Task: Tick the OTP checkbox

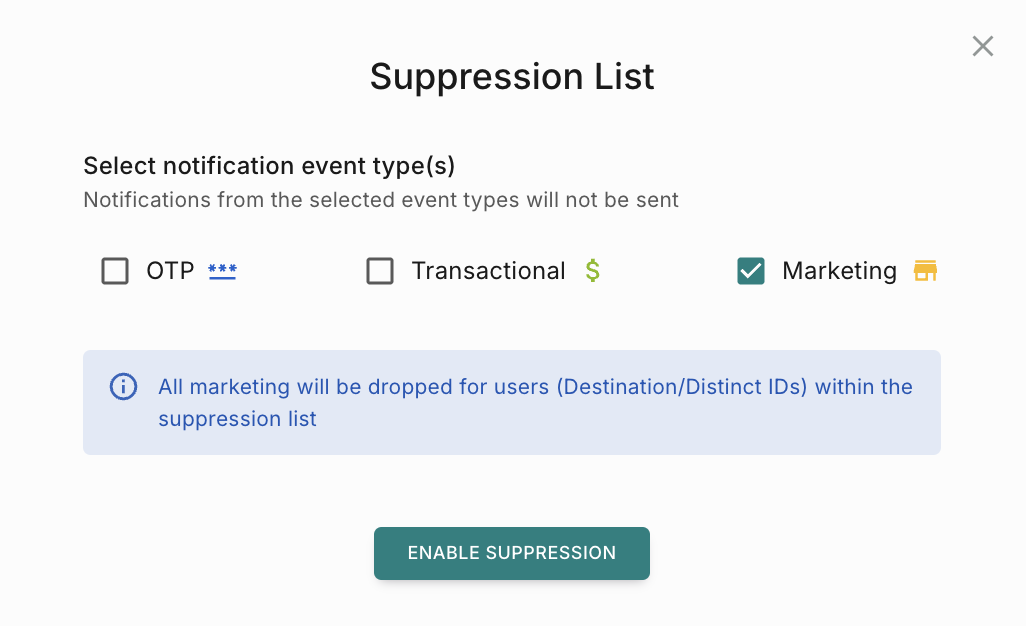Action: pyautogui.click(x=115, y=271)
